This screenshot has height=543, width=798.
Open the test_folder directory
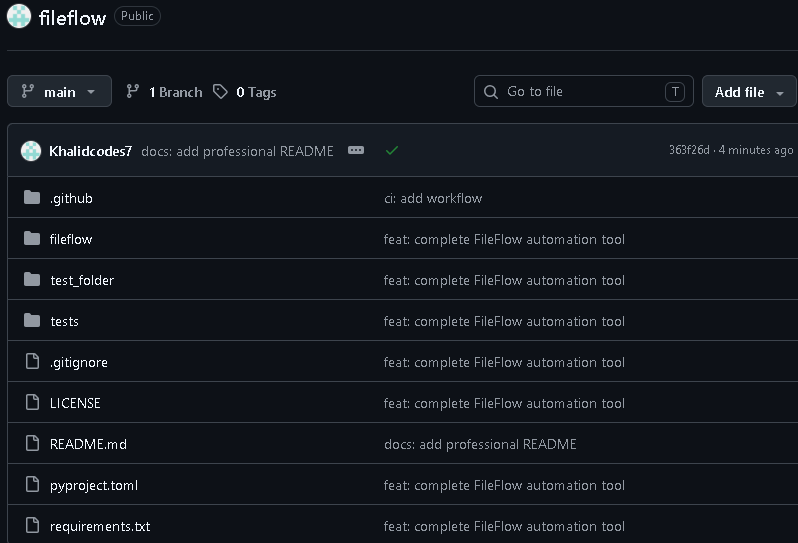click(82, 280)
